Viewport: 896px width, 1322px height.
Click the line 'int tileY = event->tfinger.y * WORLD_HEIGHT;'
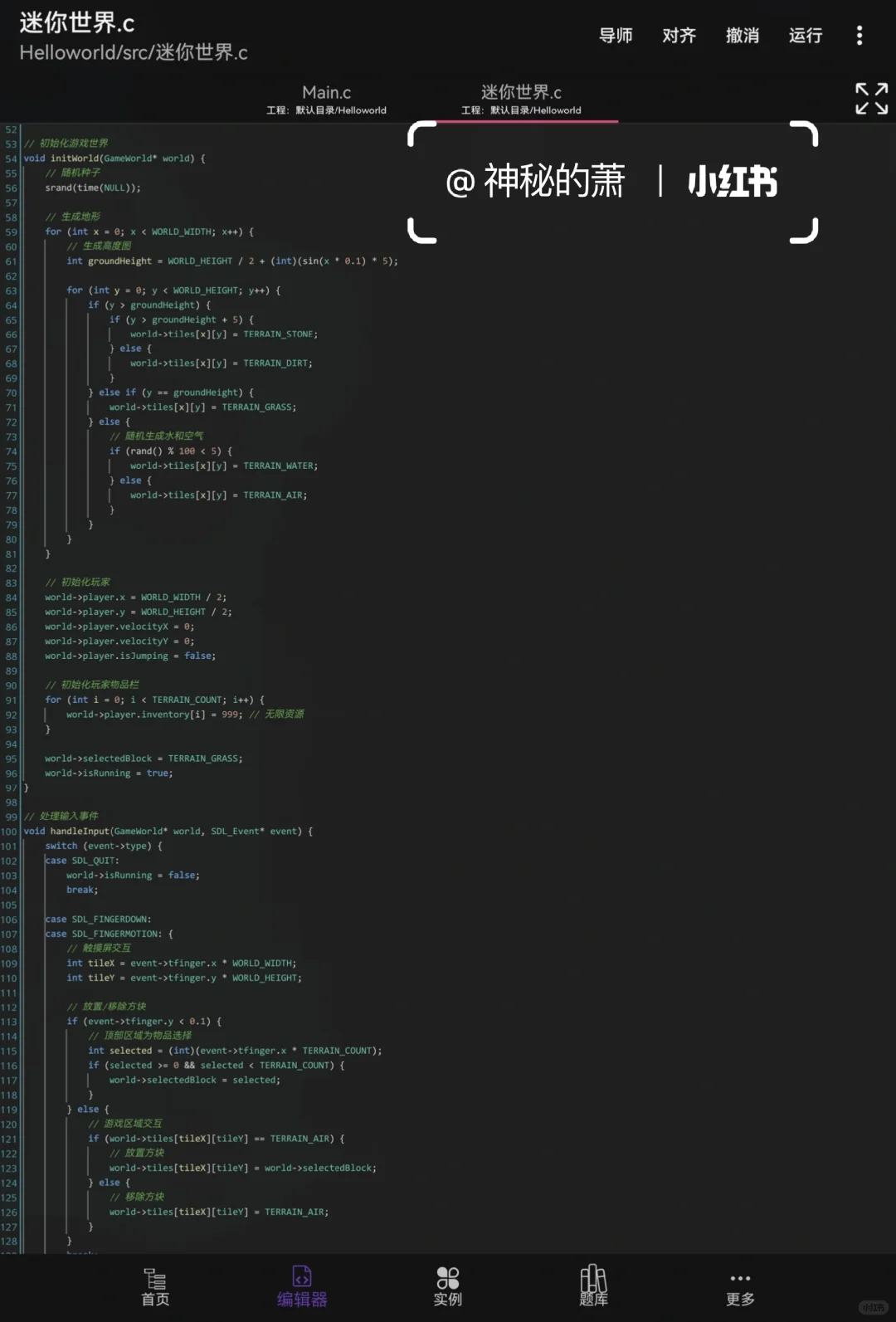[184, 978]
